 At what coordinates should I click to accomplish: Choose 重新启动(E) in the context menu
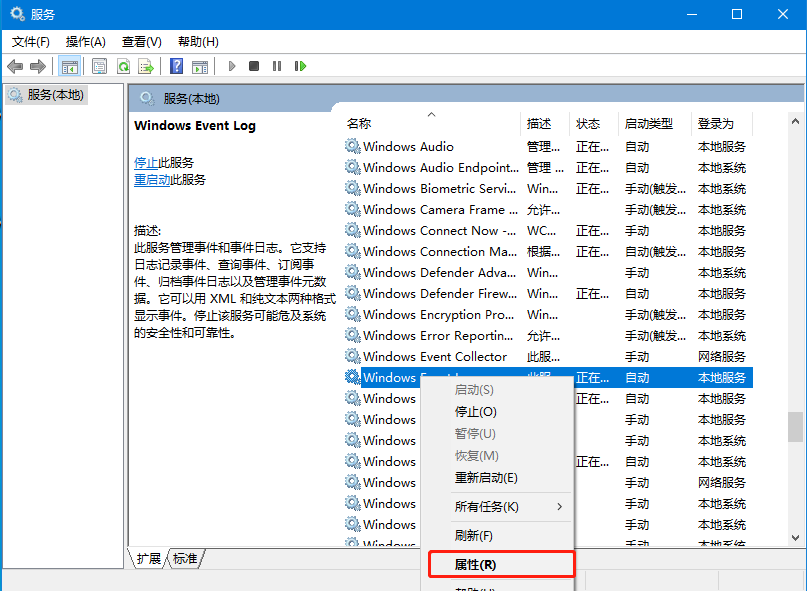click(486, 478)
